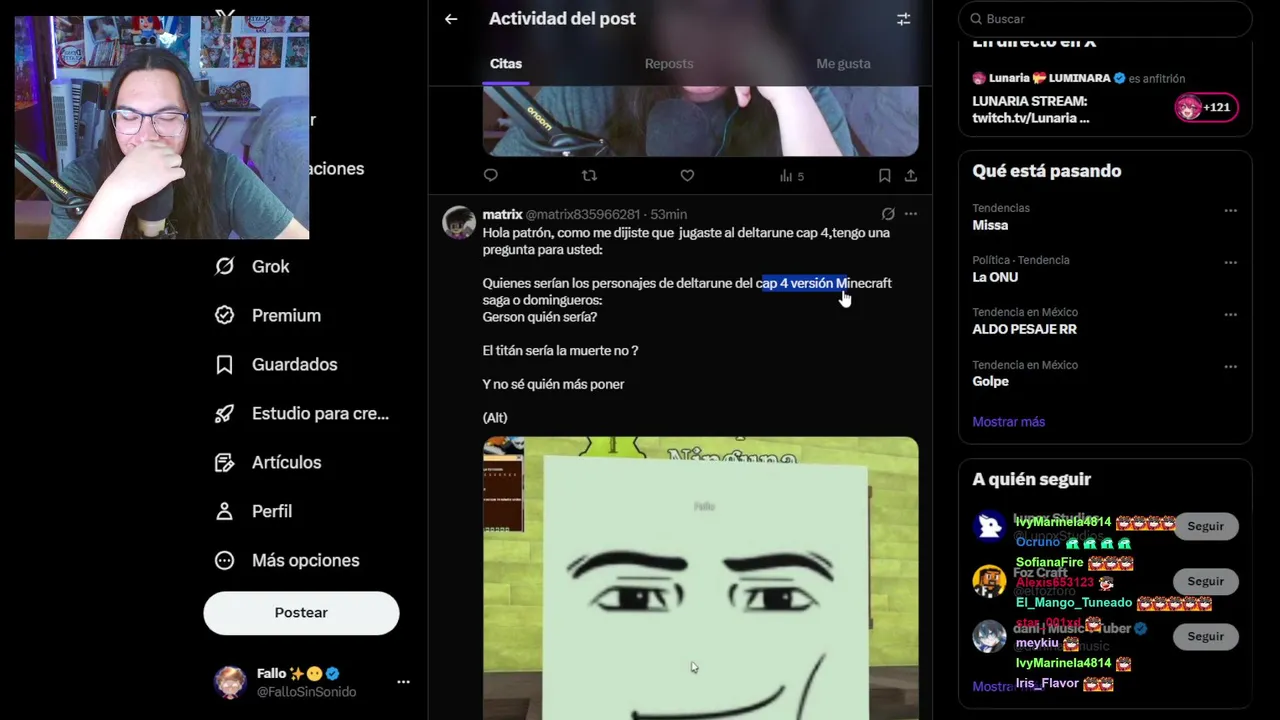
Task: Open Grok explain icon on matrix post
Action: 887,214
